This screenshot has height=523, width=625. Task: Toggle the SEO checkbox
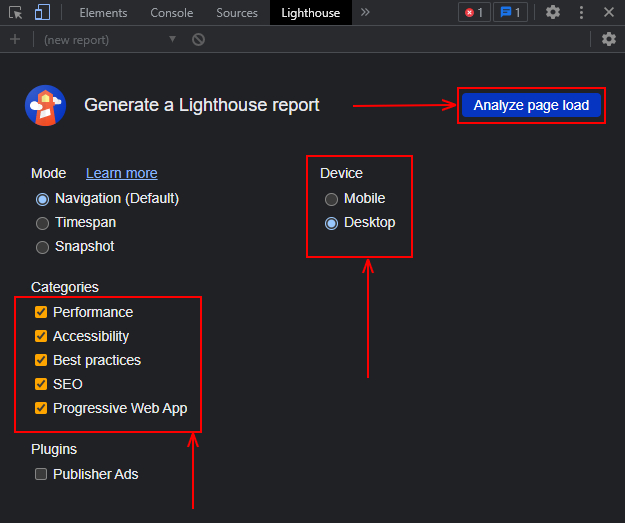coord(41,384)
